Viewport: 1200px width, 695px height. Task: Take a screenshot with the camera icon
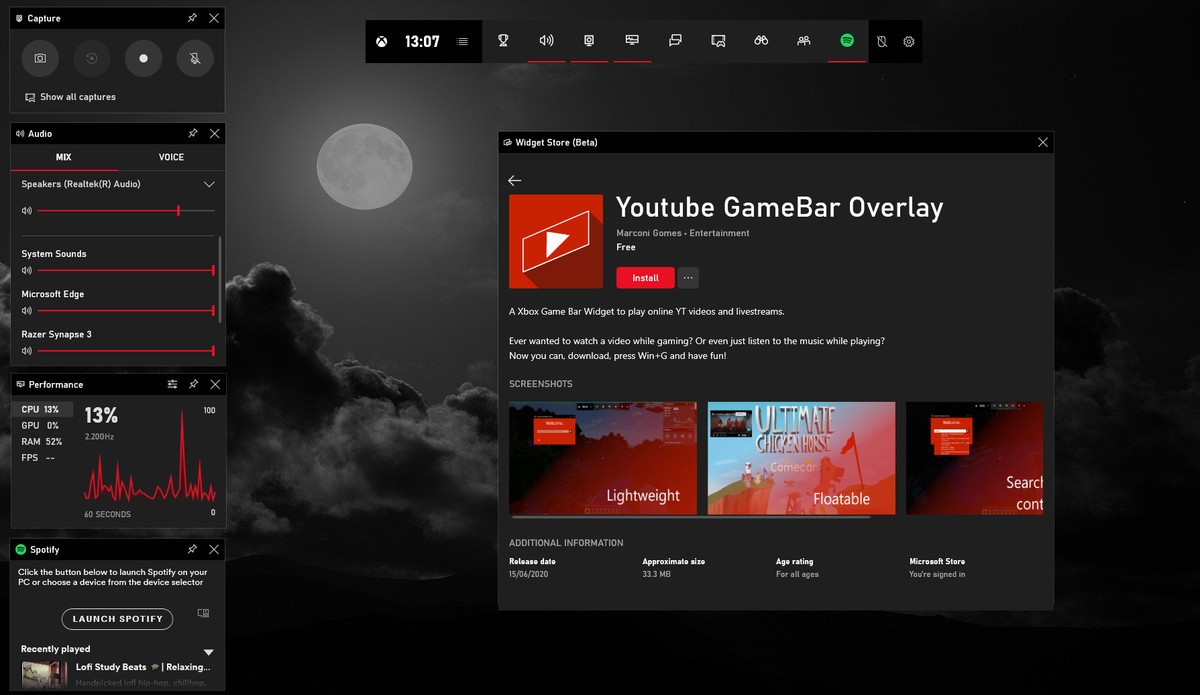coord(40,58)
